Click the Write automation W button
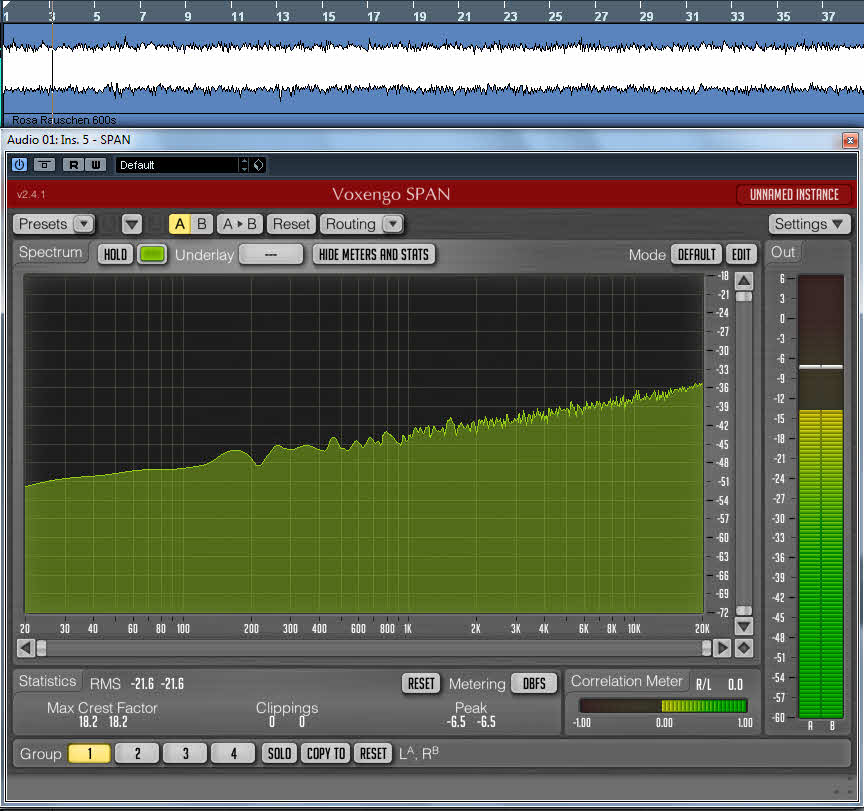 [95, 165]
